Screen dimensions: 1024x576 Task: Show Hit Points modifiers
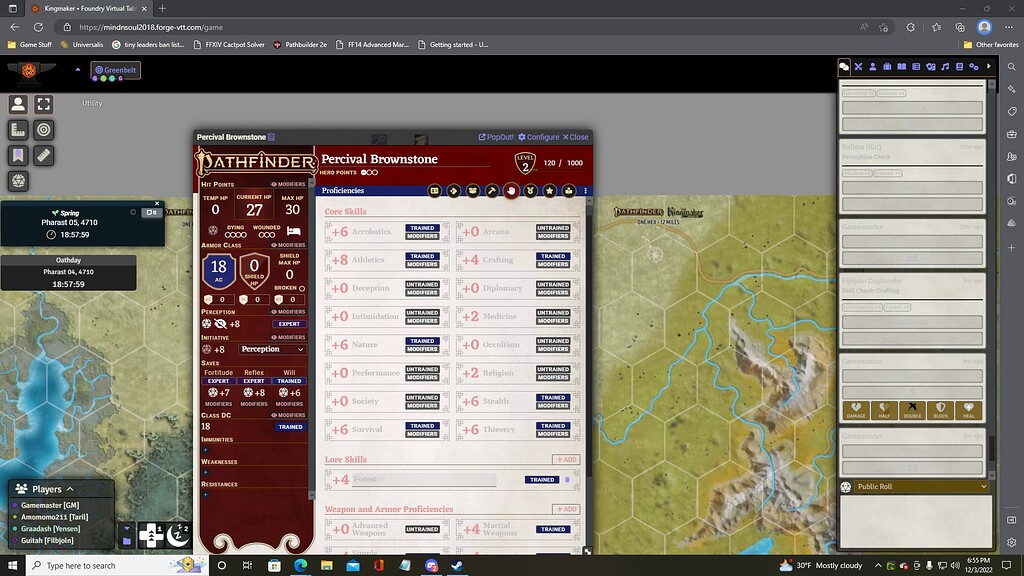(x=288, y=184)
